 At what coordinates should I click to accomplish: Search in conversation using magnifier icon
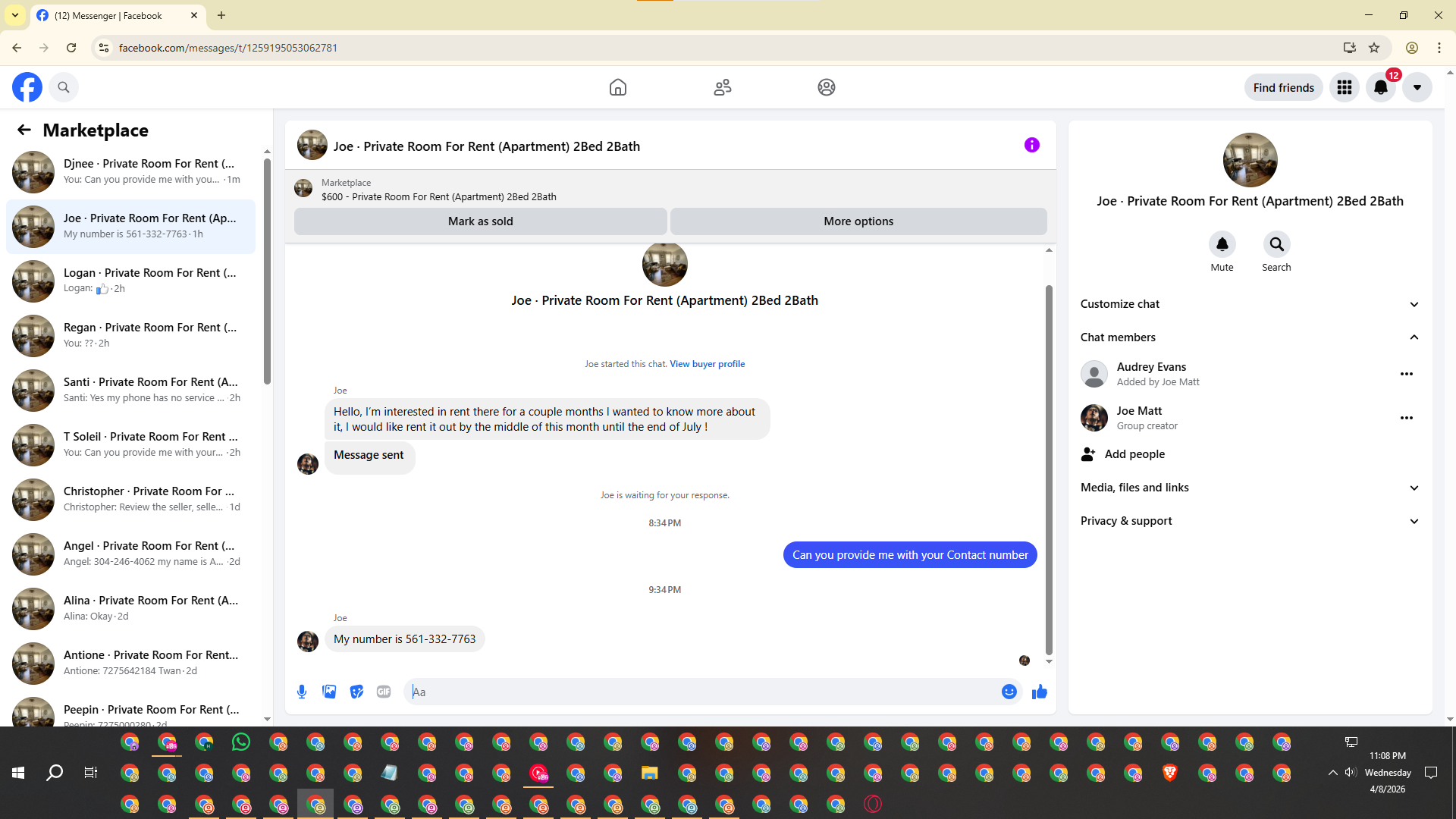coord(1276,244)
